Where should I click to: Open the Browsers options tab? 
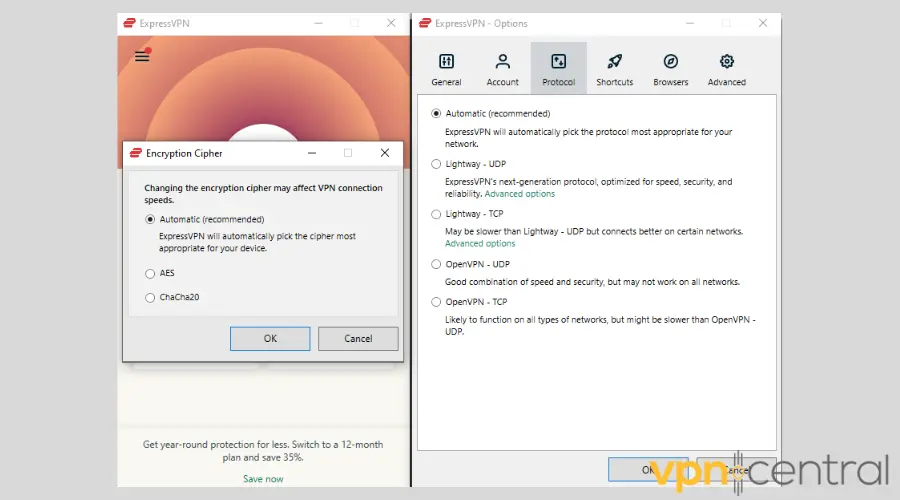tap(670, 69)
